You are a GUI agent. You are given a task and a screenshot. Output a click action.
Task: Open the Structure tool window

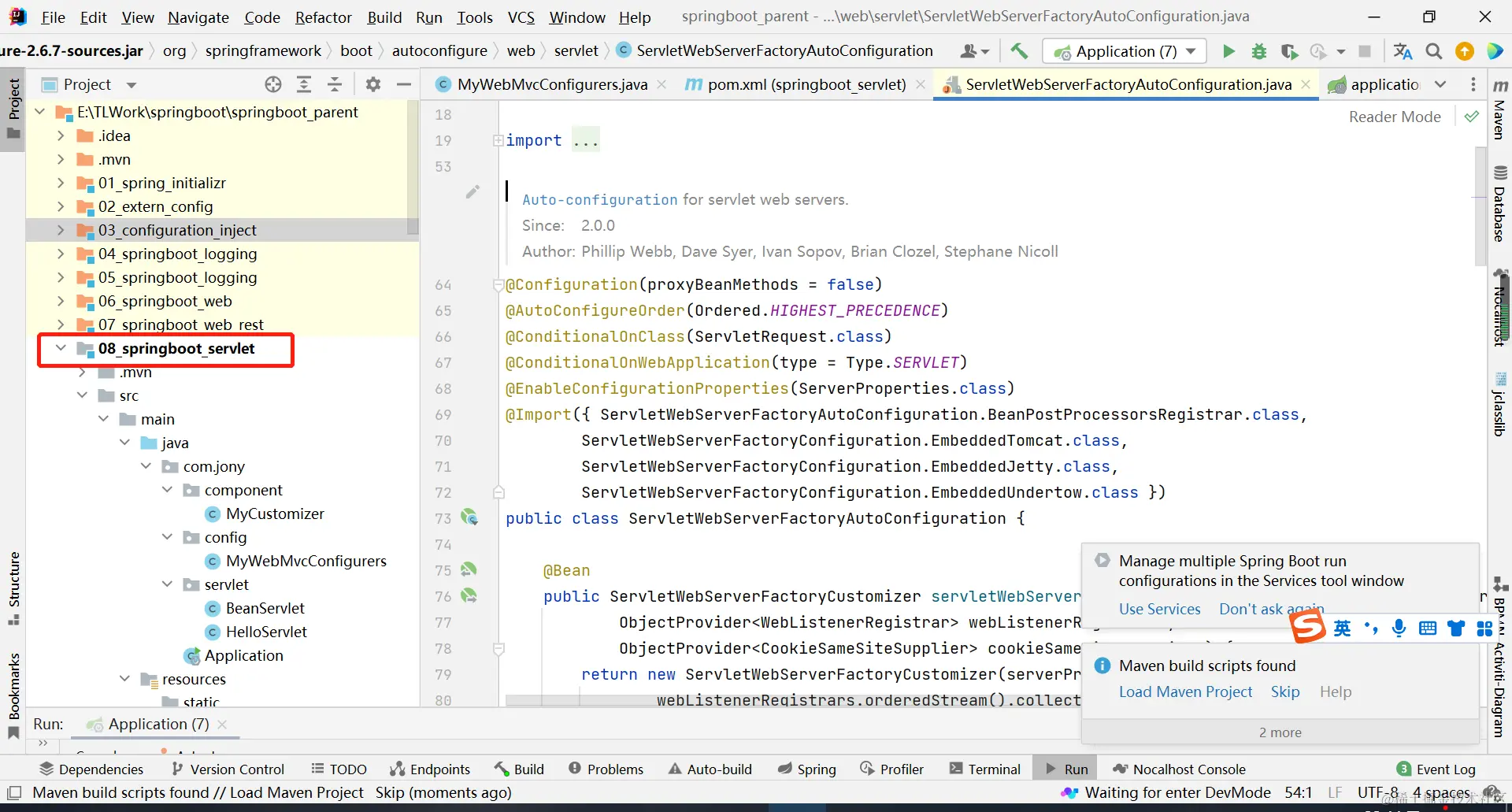click(x=13, y=588)
